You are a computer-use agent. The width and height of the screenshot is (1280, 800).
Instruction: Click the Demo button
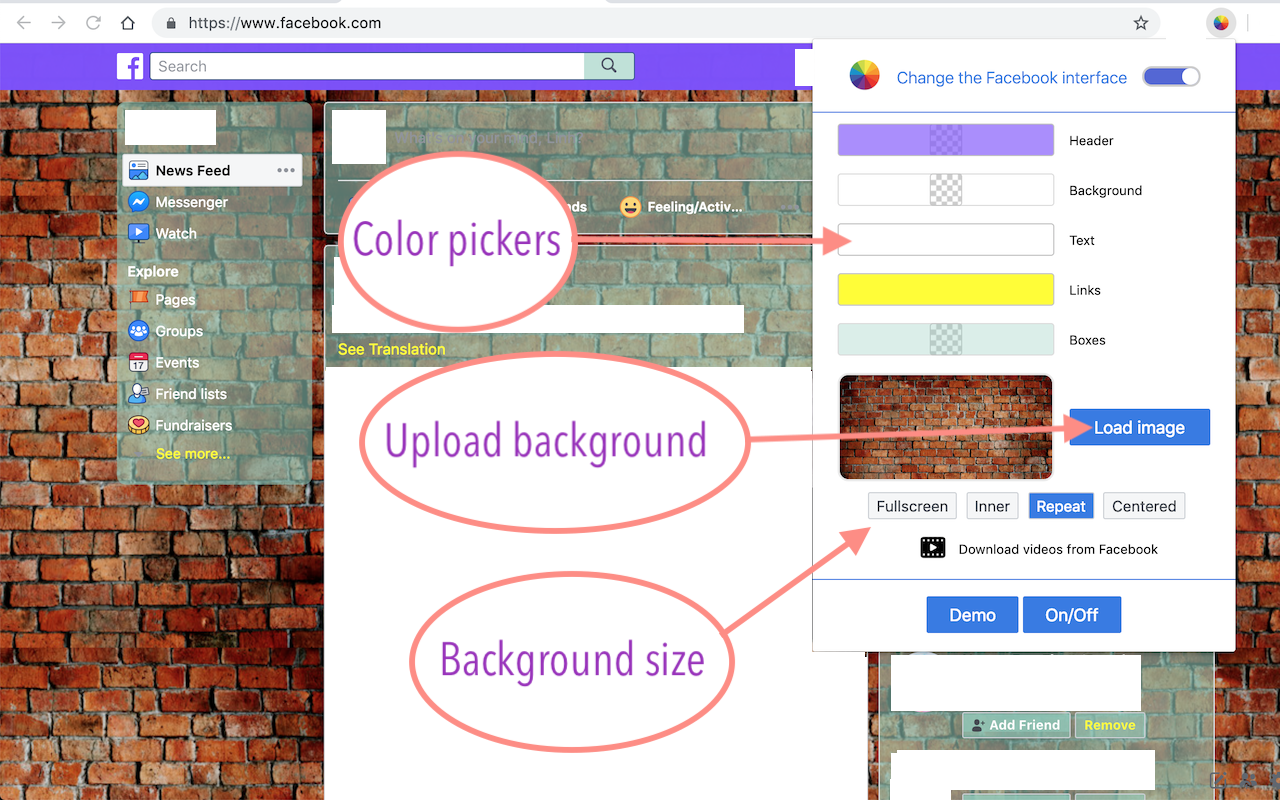pos(972,615)
